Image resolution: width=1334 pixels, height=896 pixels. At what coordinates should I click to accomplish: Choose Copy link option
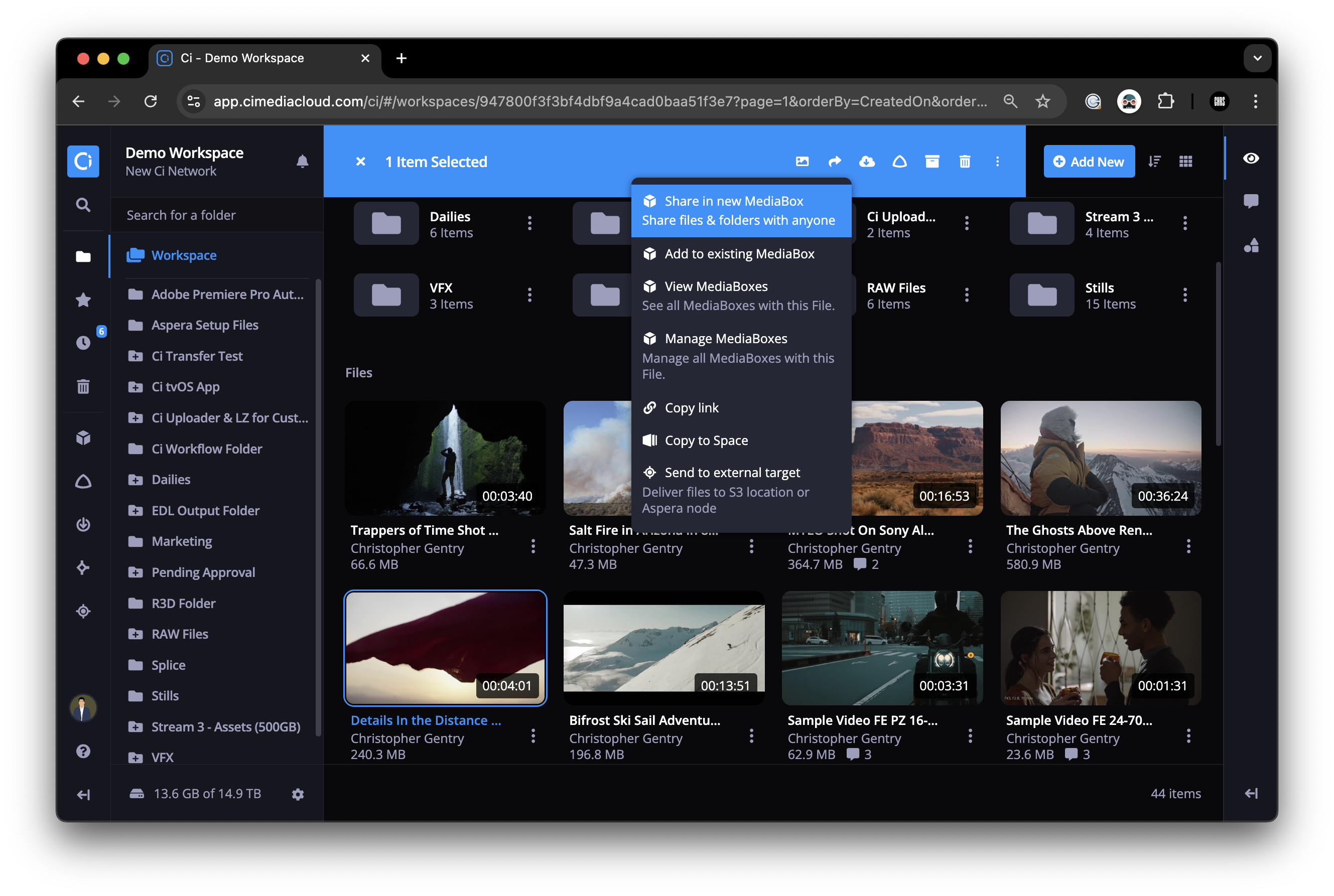coord(741,408)
